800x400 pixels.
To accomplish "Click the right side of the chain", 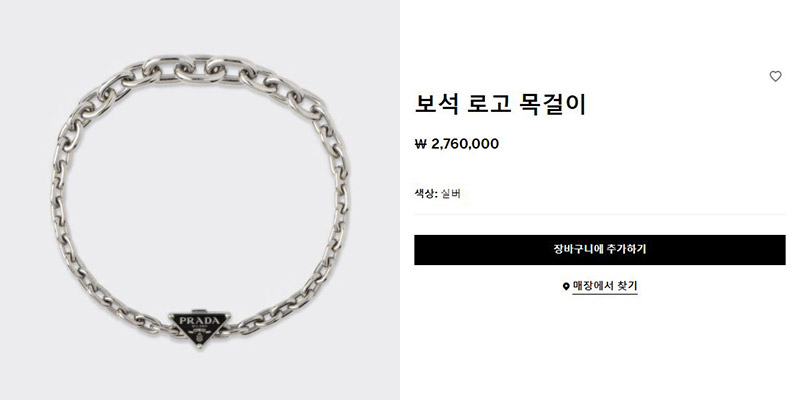I will [x=341, y=204].
